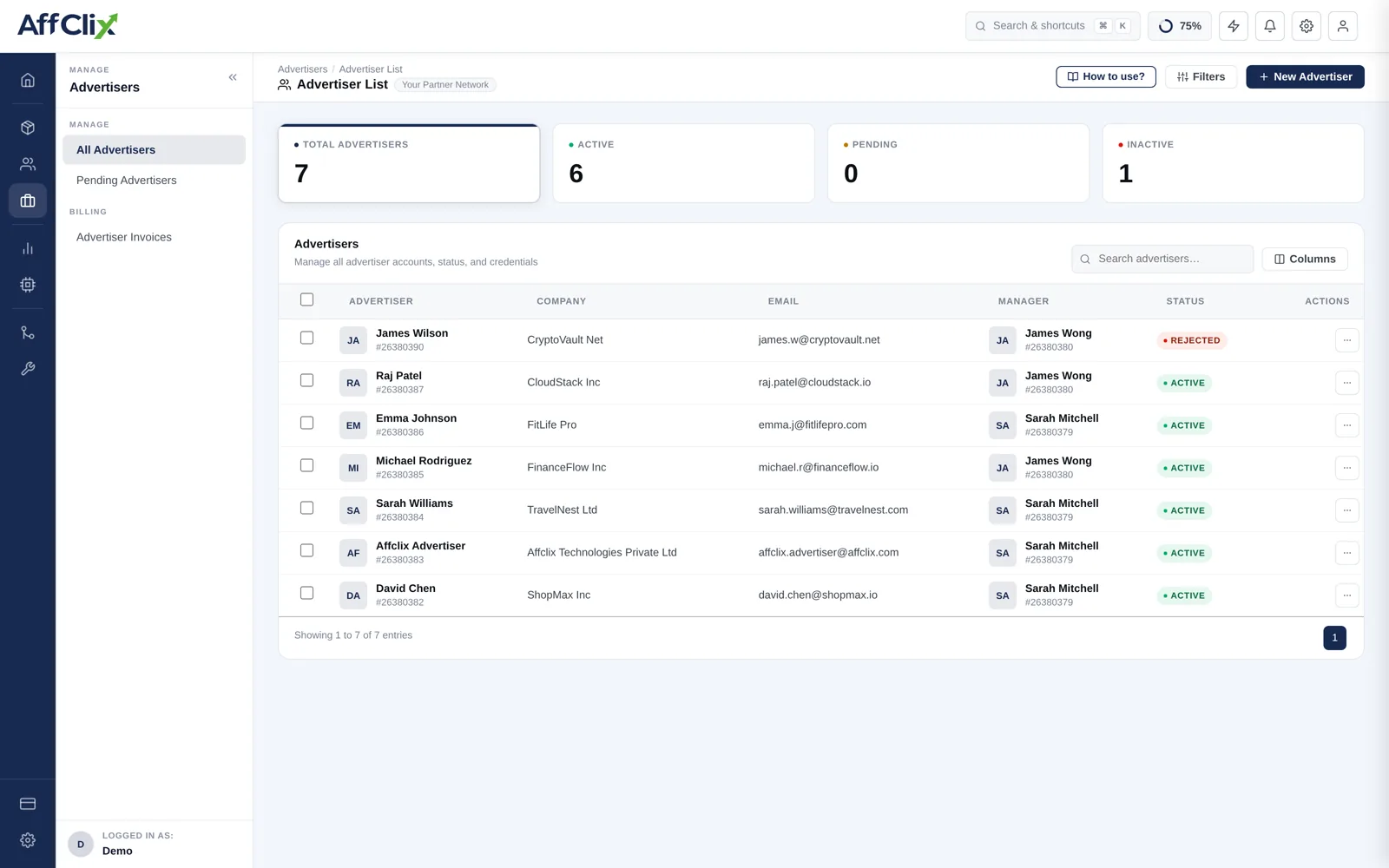Open the bottom gear Settings sidebar icon
1389x868 pixels.
(28, 840)
